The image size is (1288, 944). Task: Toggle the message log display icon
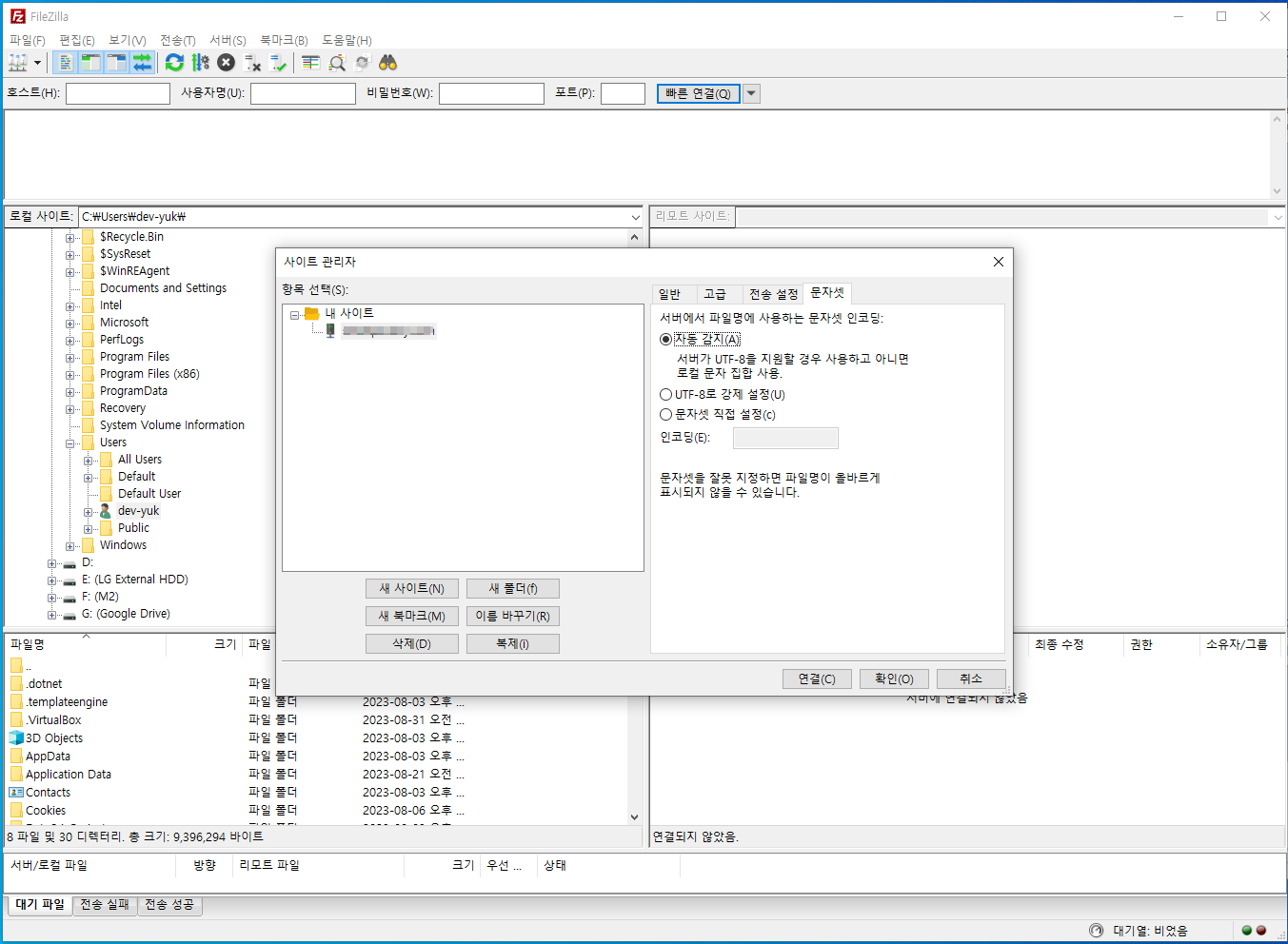click(65, 63)
